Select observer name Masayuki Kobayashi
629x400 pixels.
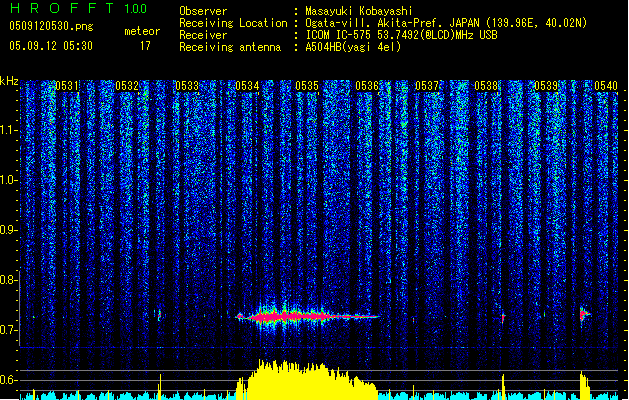(x=358, y=11)
